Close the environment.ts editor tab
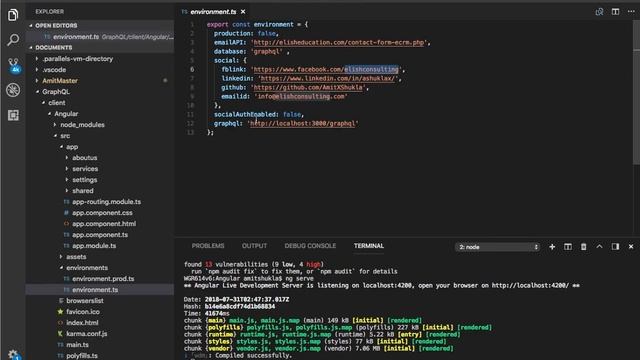 pyautogui.click(x=243, y=12)
